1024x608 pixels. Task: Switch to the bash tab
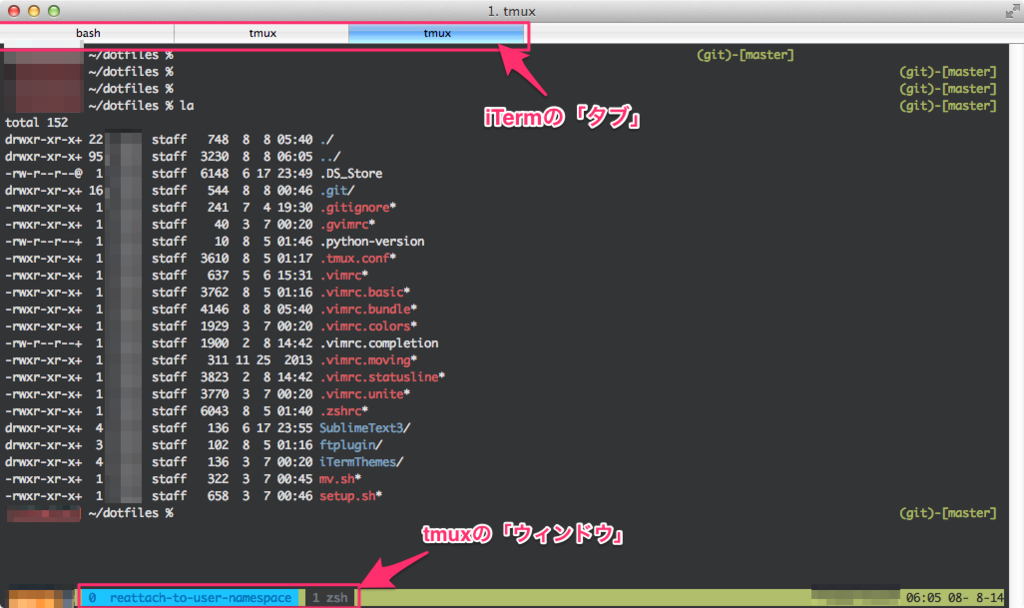88,33
